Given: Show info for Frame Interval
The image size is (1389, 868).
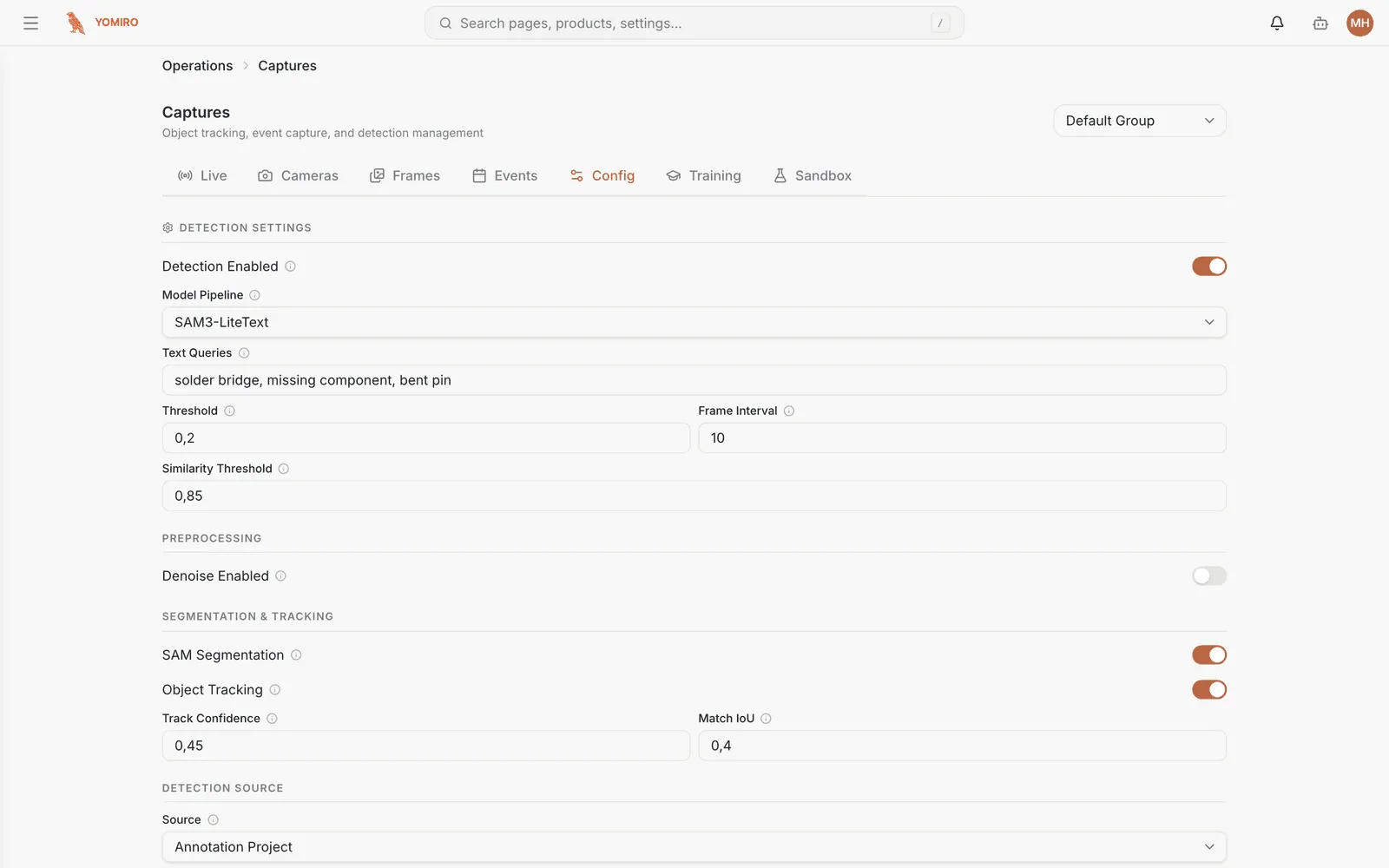Looking at the screenshot, I should pos(789,411).
